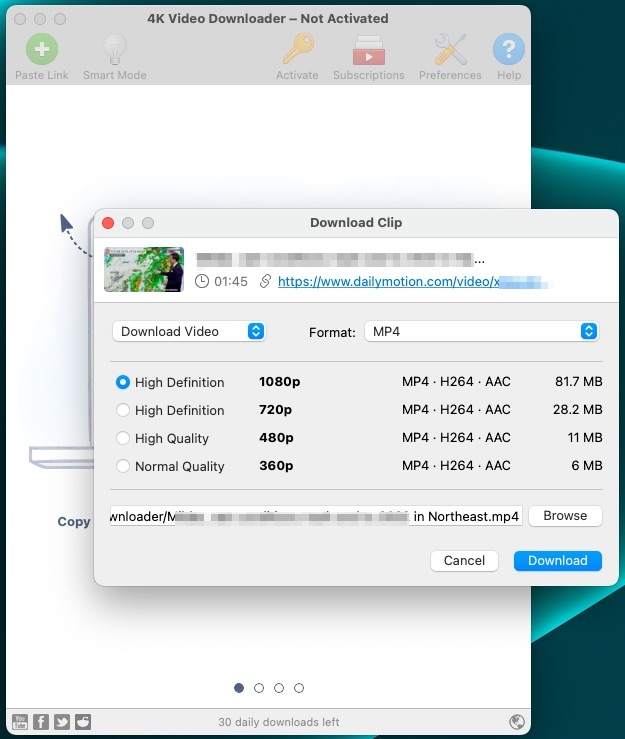The height and width of the screenshot is (739, 625).
Task: Click the bold 1080p resolution label
Action: point(280,381)
